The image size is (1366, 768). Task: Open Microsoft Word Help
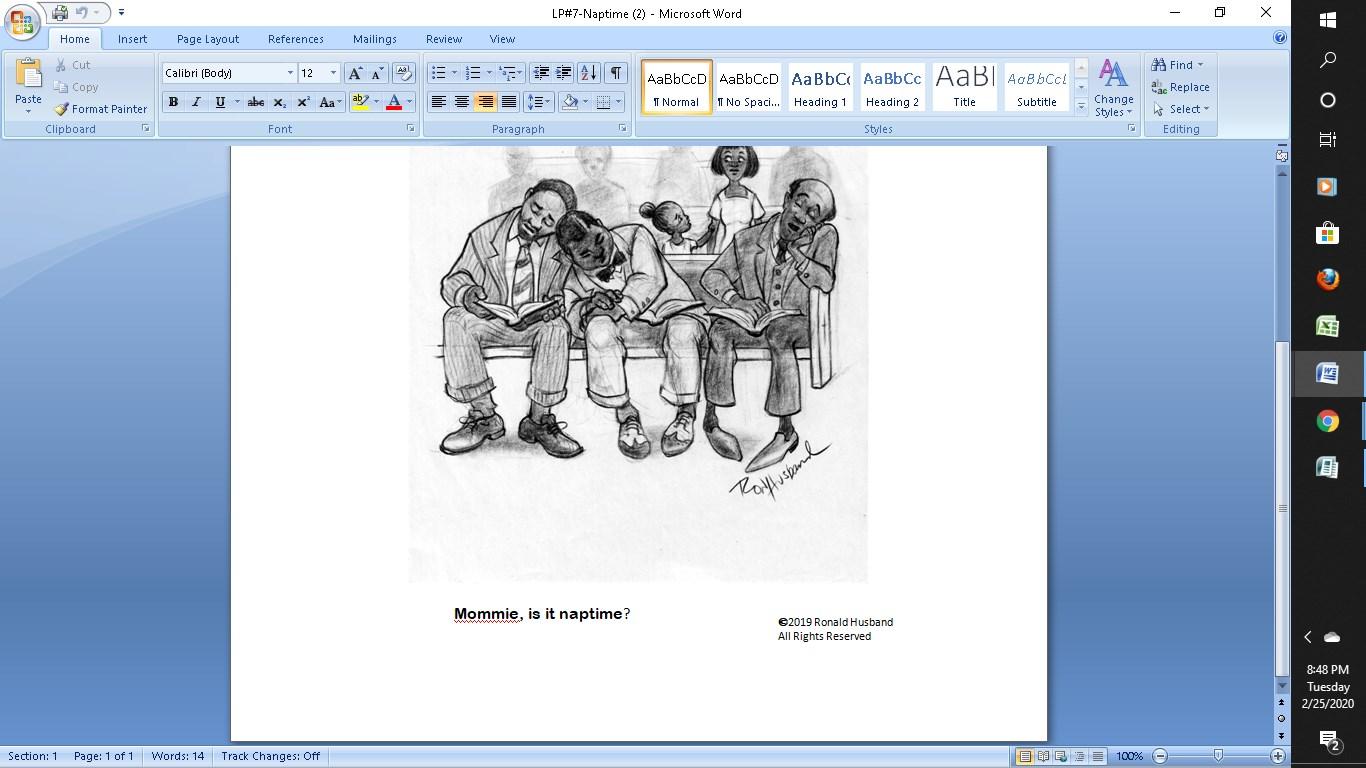pos(1280,38)
